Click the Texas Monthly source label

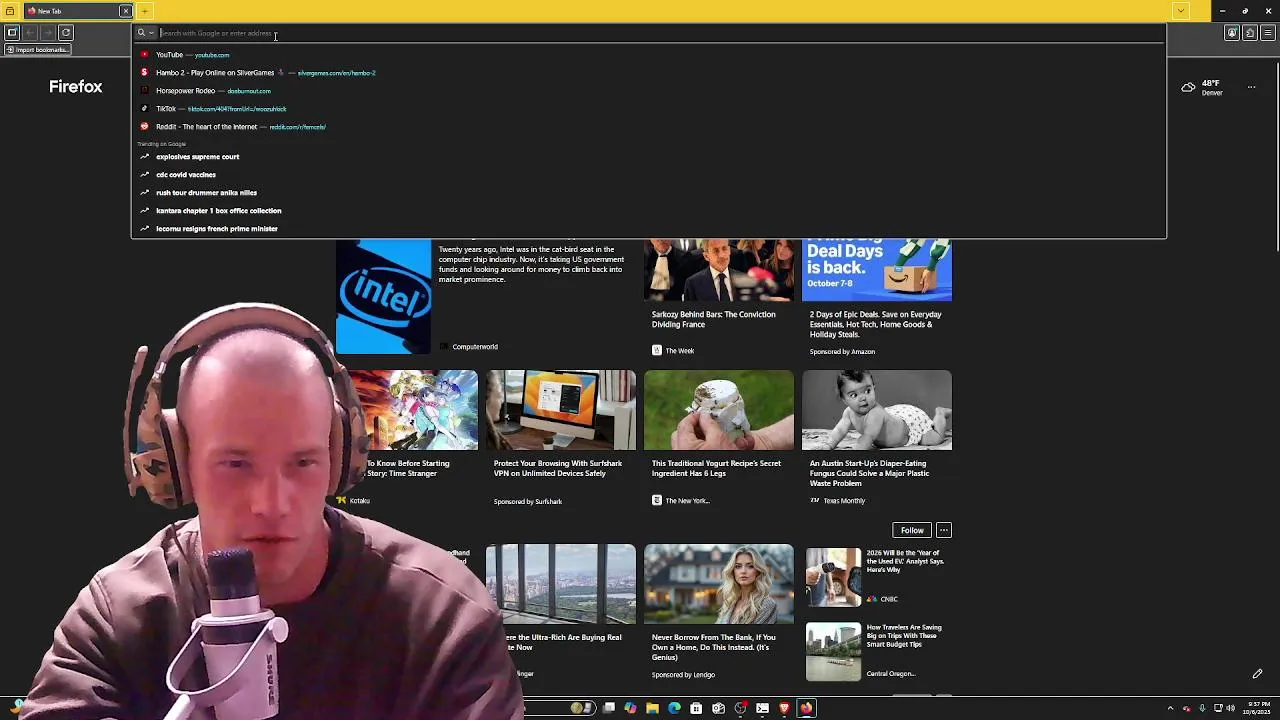844,501
